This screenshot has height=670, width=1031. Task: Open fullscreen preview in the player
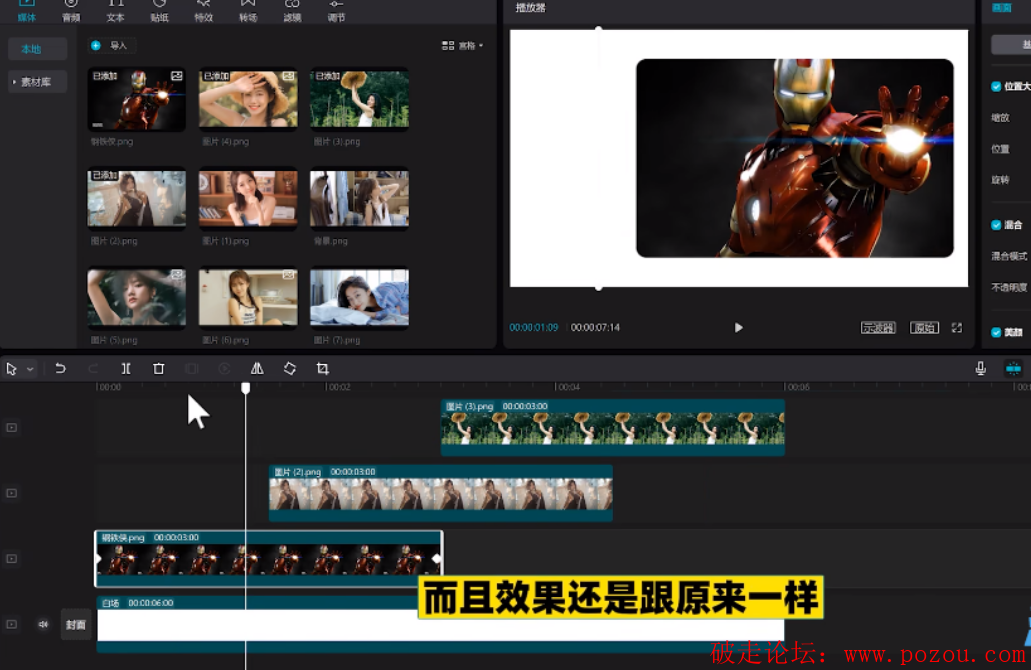click(x=957, y=328)
